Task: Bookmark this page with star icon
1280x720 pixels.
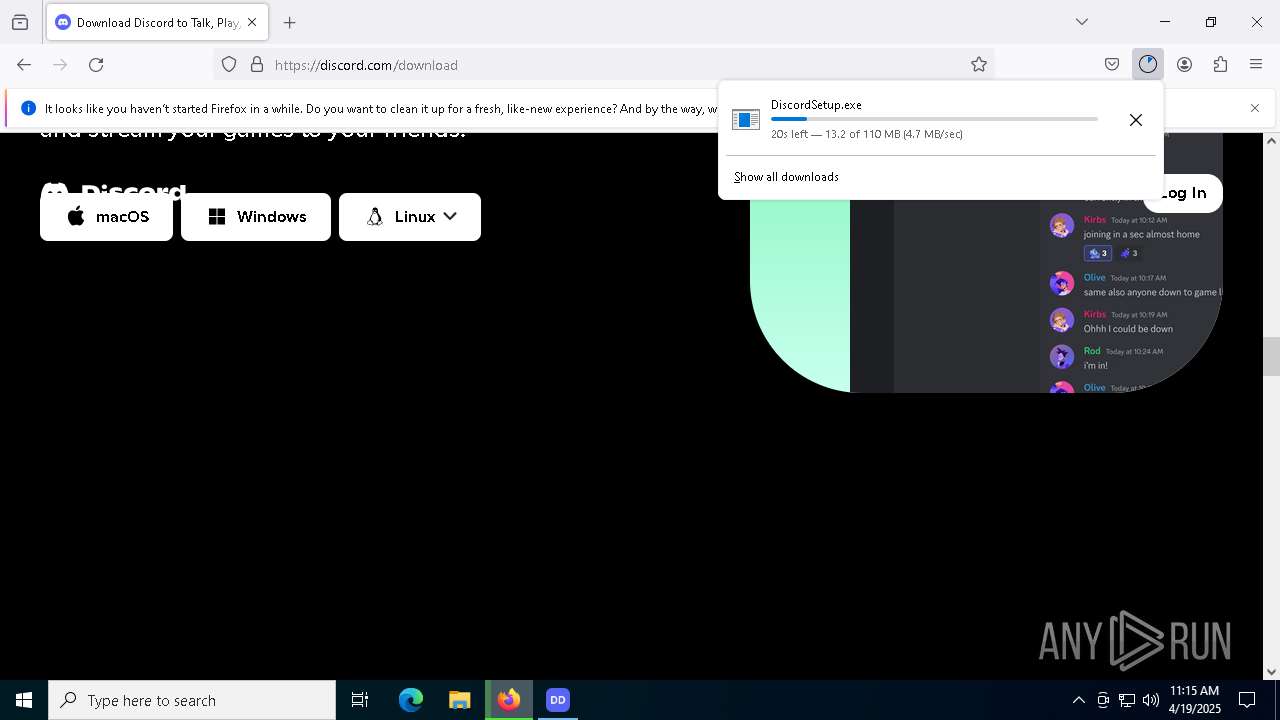Action: tap(979, 65)
